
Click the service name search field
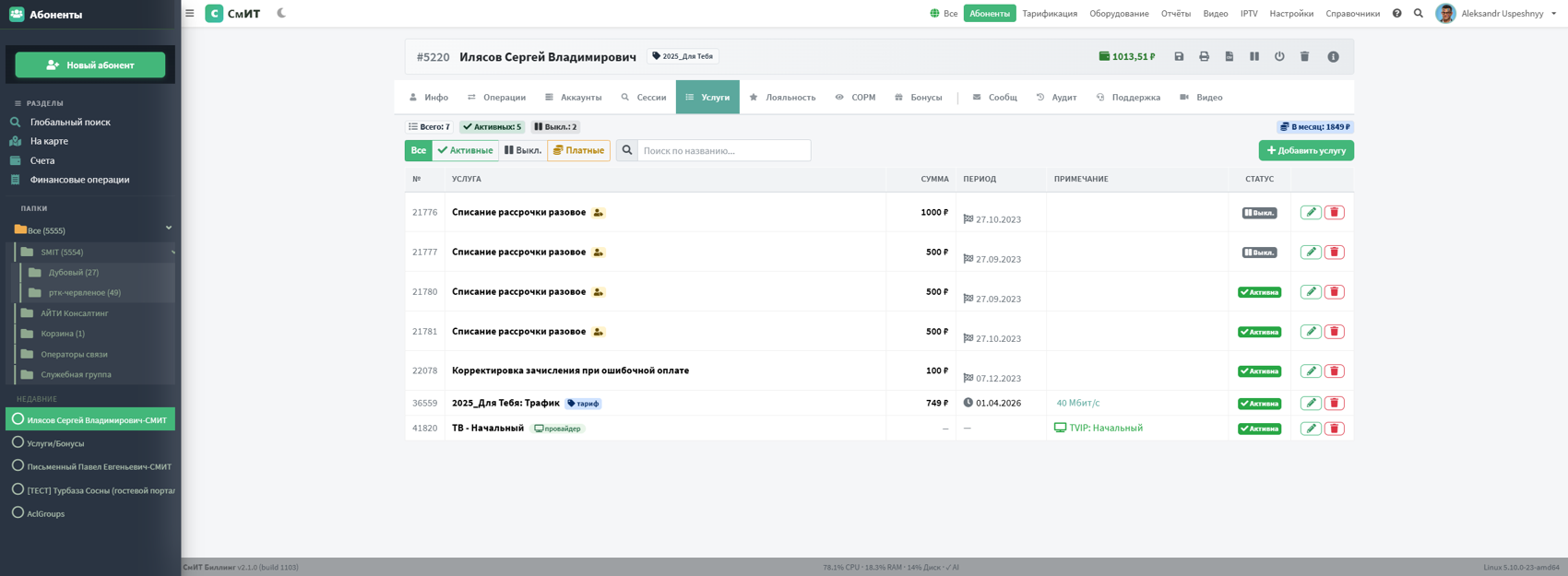pyautogui.click(x=724, y=150)
